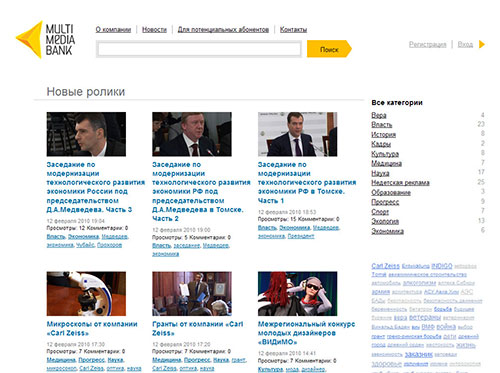Viewport: 500px width, 373px height.
Task: Click заказник in the tag cloud
Action: [418, 354]
